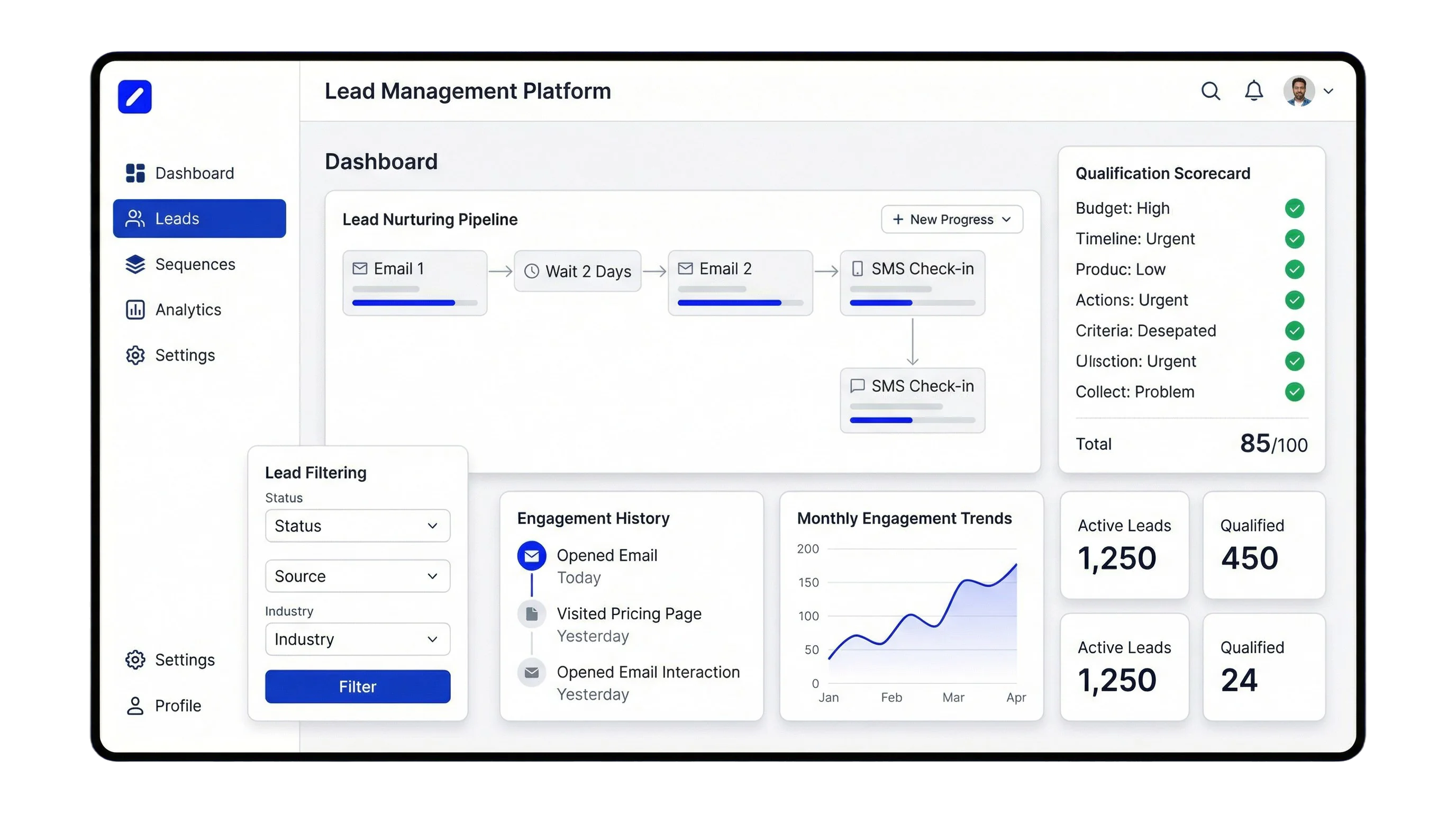This screenshot has width=1456, height=813.
Task: Open notifications bell icon
Action: (1254, 91)
